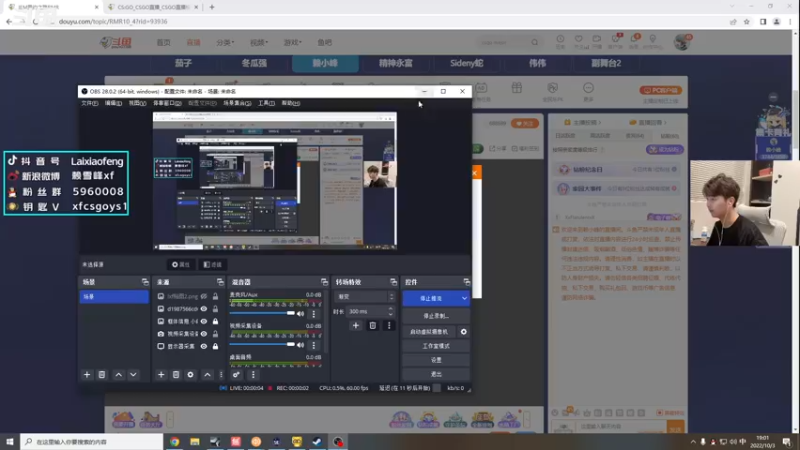800x450 pixels.
Task: Open the OBS Tools menu
Action: tap(266, 103)
